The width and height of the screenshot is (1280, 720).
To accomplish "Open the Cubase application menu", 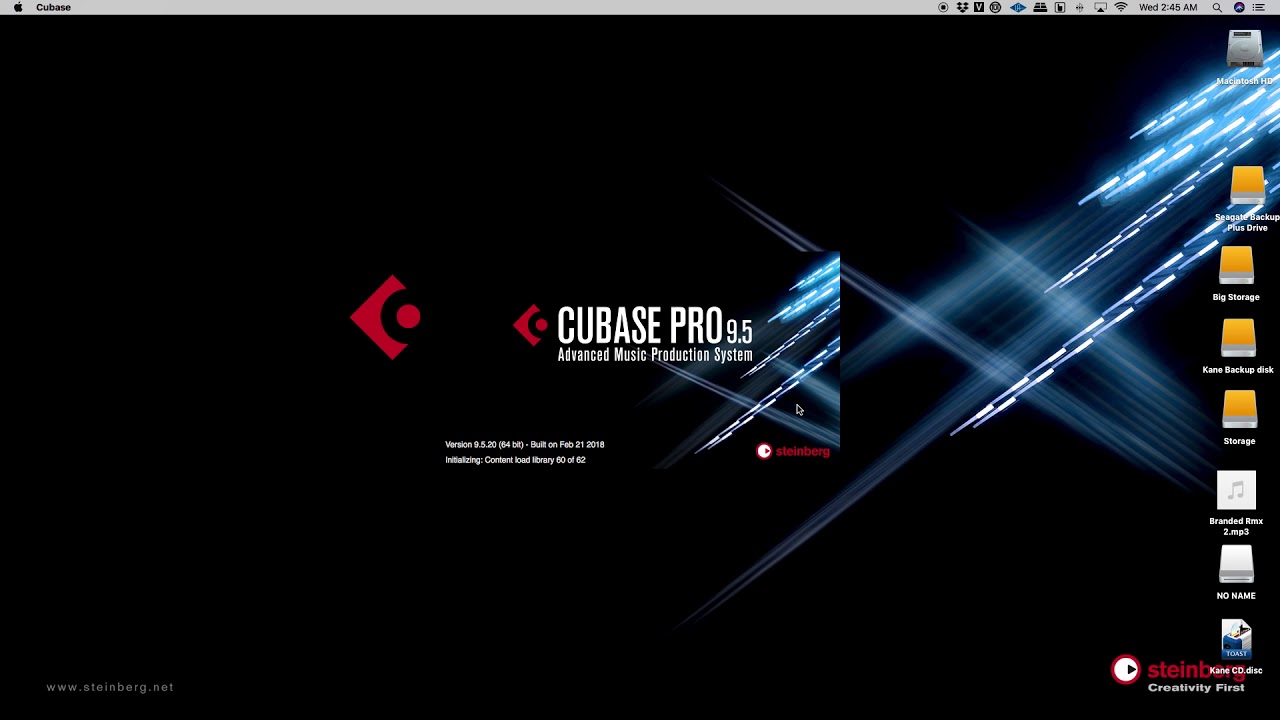I will coord(53,7).
